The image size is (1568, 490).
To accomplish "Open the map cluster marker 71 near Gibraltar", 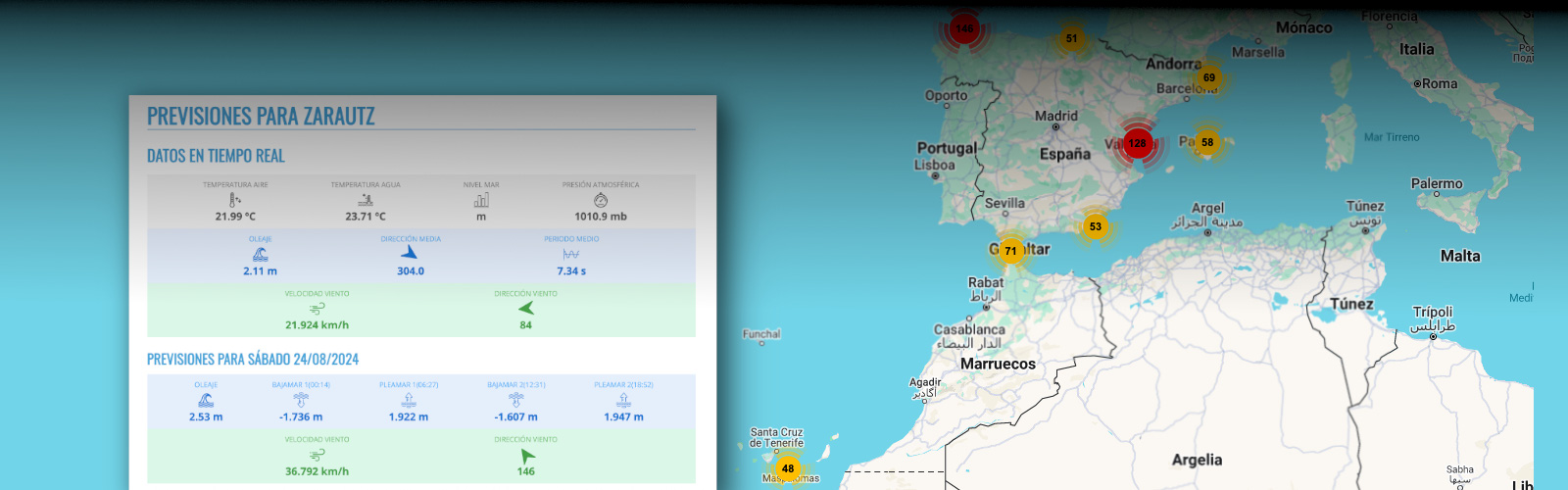I will 1010,251.
